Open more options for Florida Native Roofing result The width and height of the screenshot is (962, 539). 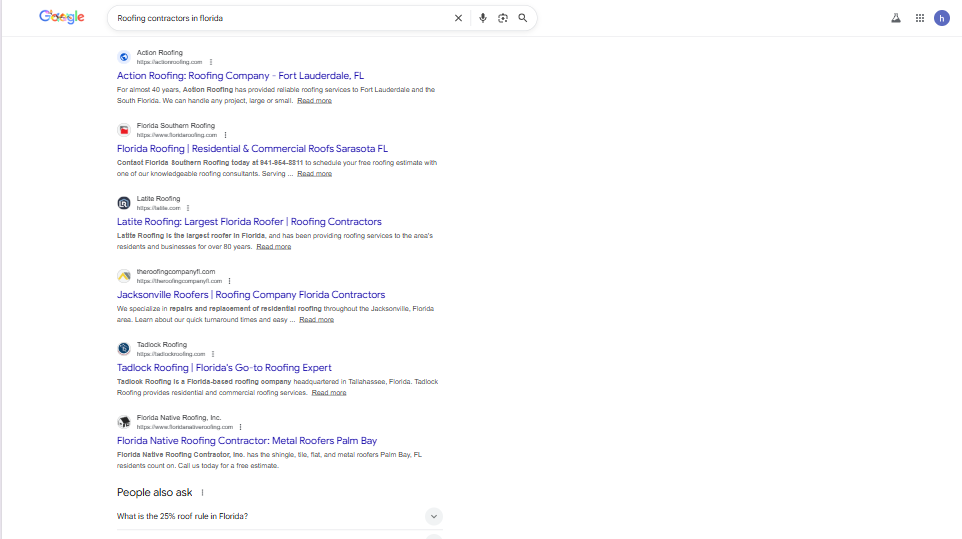tap(240, 427)
